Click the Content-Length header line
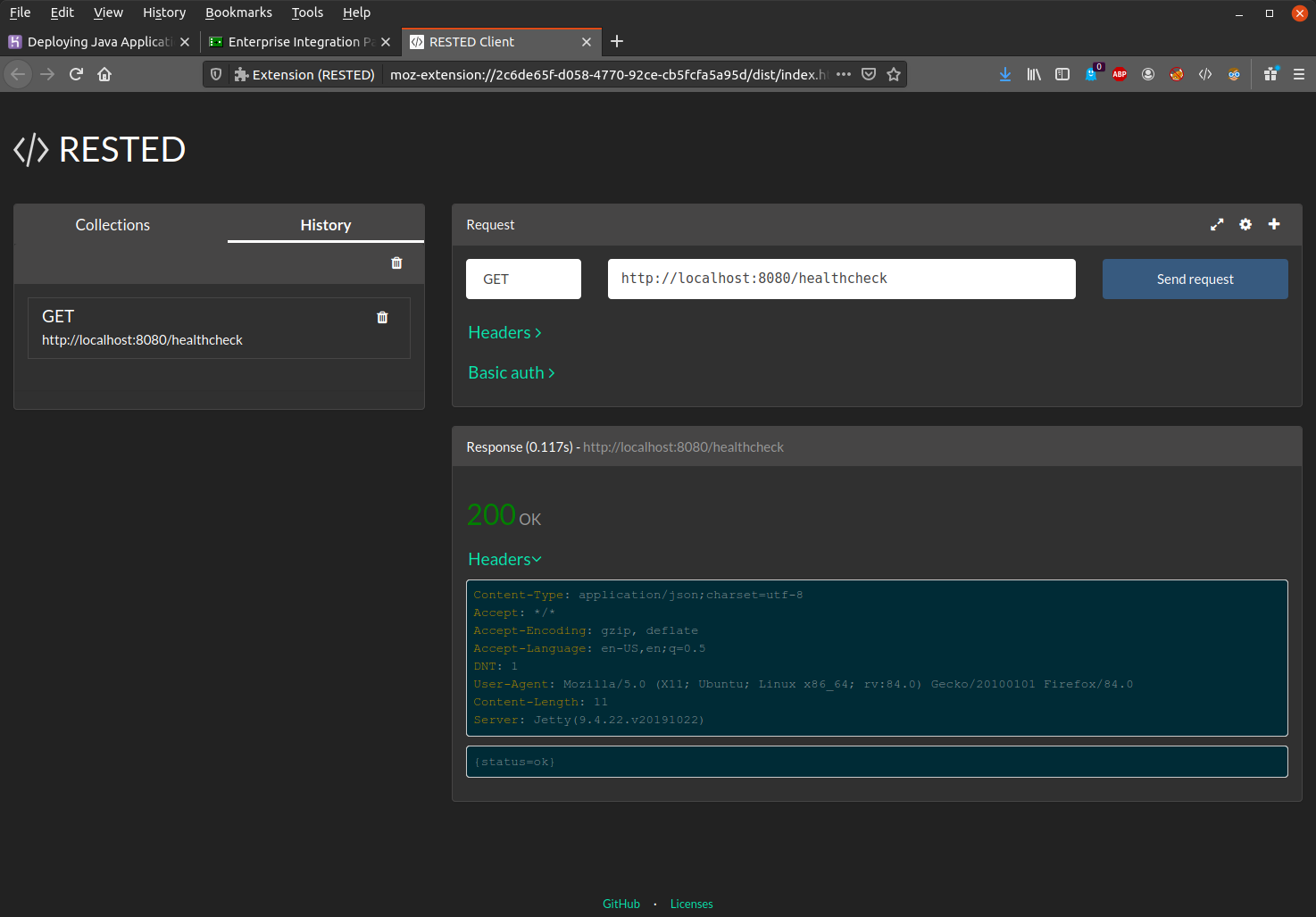Image resolution: width=1316 pixels, height=917 pixels. pos(540,702)
